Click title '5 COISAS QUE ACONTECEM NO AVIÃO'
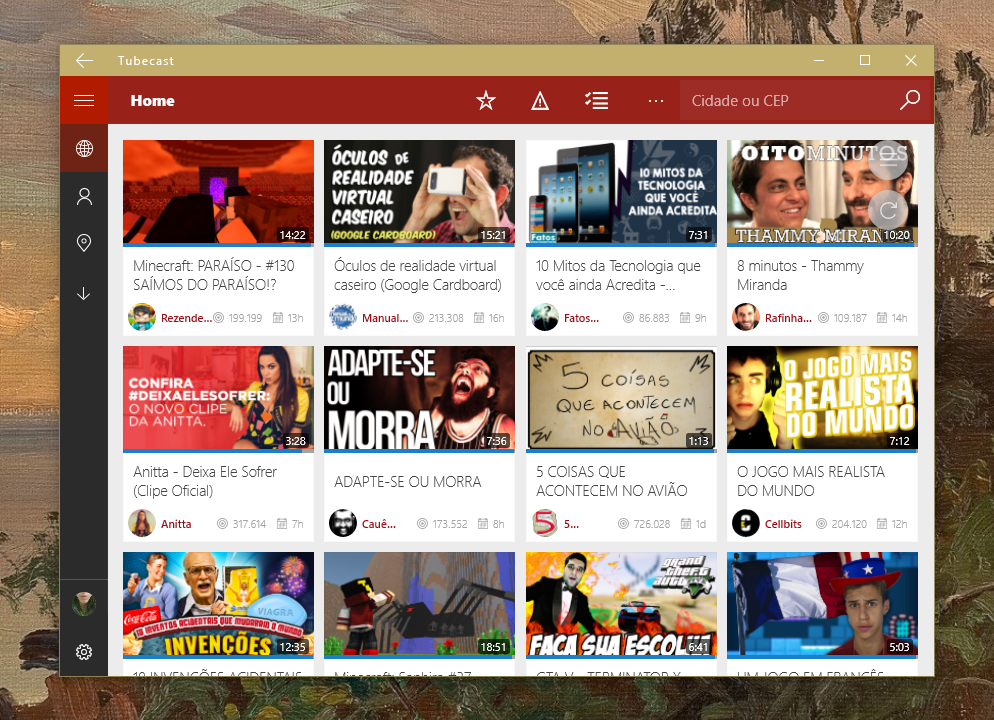Screen dimensions: 994x720 612,481
